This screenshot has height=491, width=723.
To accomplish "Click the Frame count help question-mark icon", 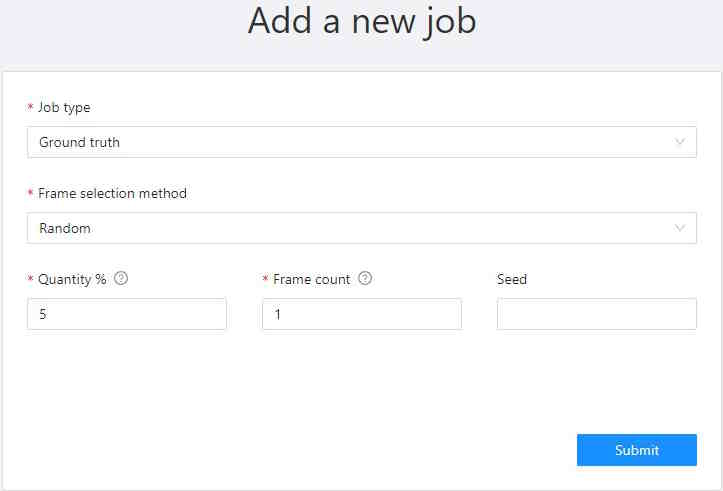I will [x=365, y=279].
